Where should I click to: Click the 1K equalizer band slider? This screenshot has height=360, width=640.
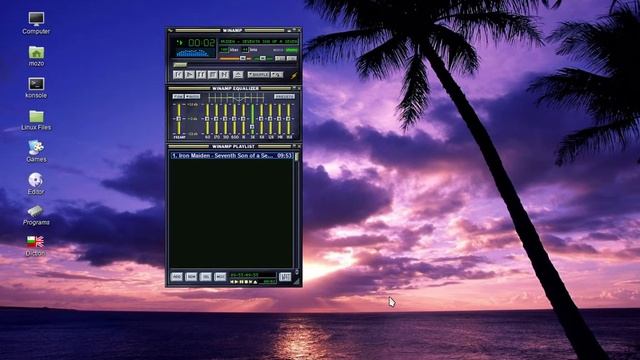(x=243, y=119)
